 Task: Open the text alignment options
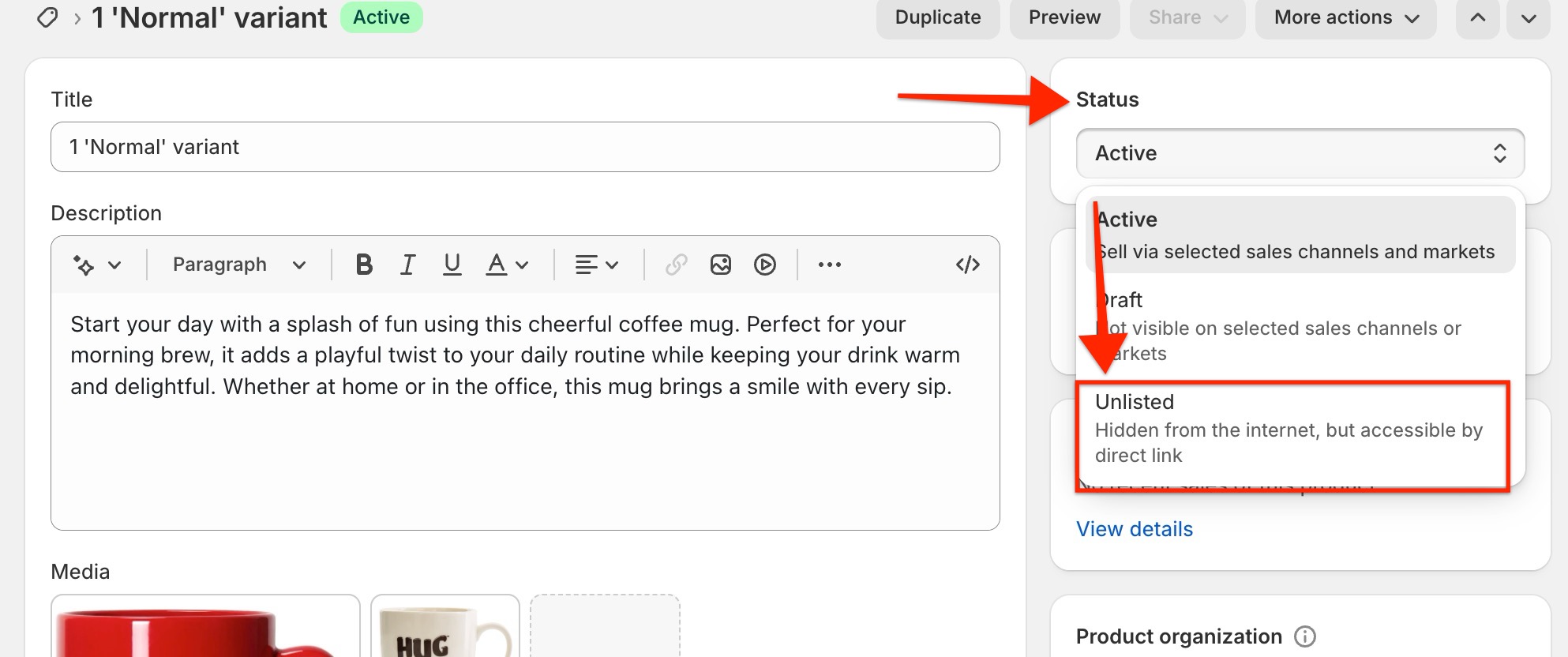click(596, 265)
